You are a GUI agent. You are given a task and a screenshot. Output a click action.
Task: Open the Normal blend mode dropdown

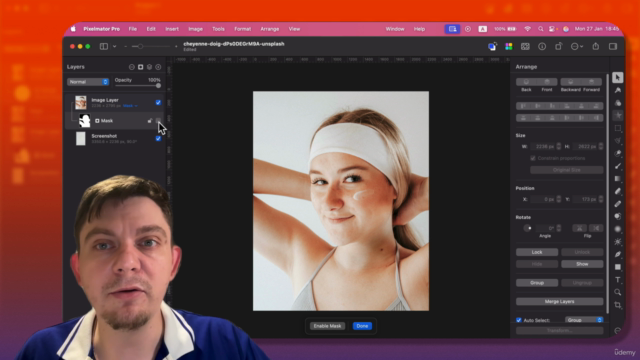(88, 82)
